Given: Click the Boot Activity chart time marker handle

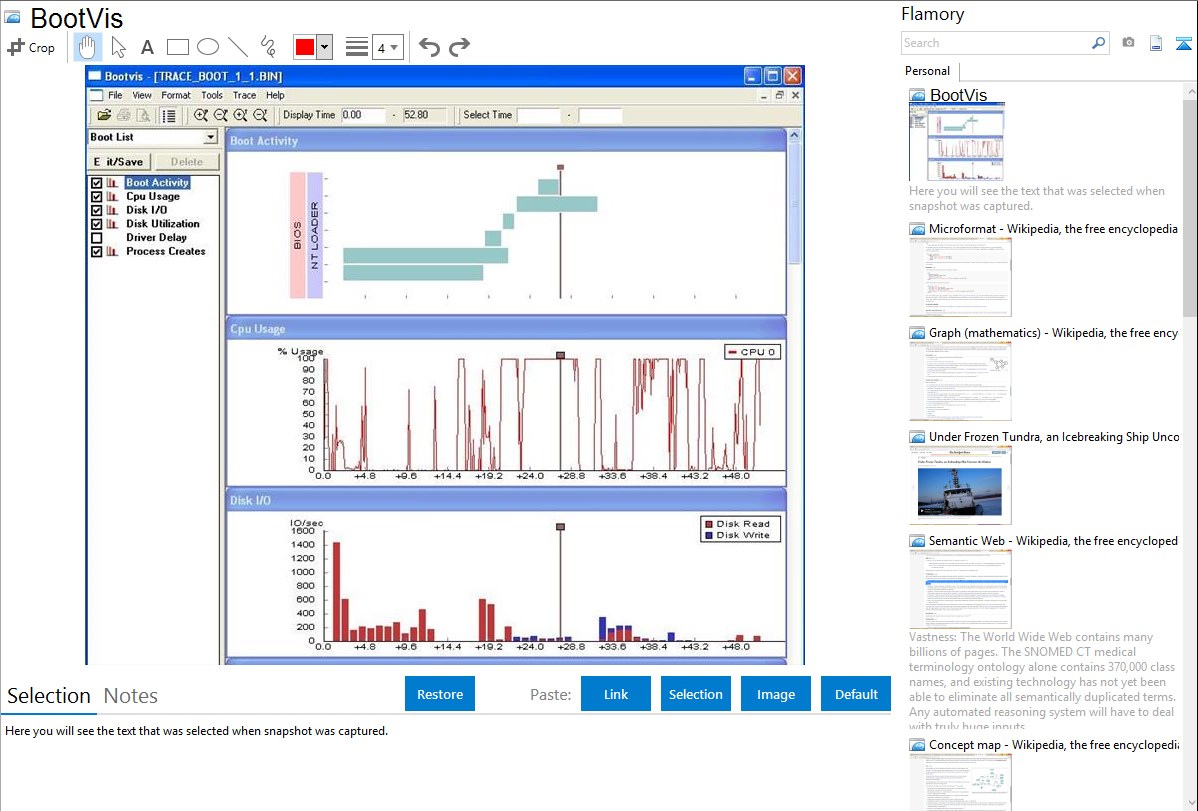Looking at the screenshot, I should [560, 167].
